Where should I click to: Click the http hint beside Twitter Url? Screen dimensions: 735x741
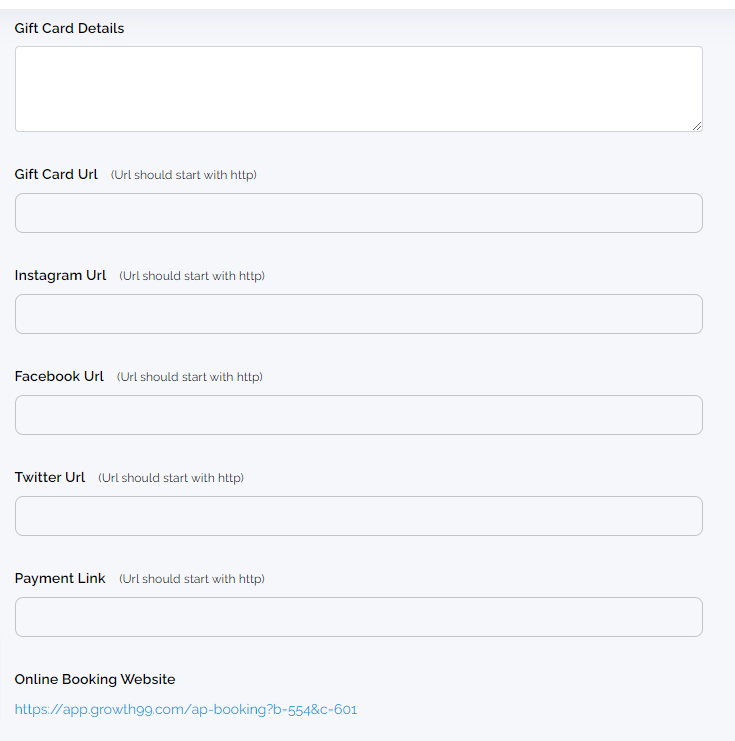coord(171,478)
